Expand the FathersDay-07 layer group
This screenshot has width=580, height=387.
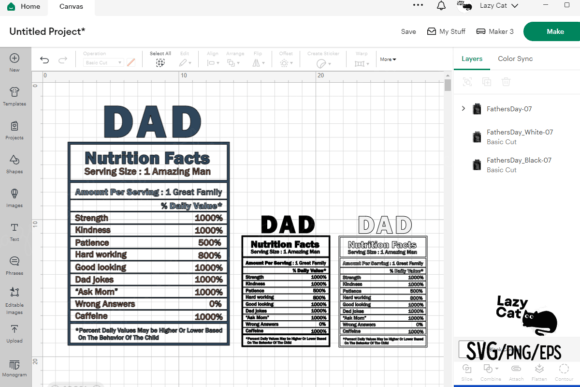coord(463,108)
